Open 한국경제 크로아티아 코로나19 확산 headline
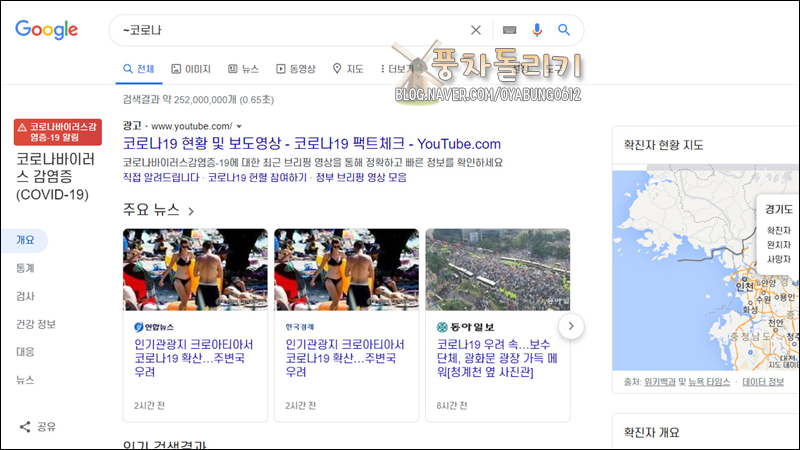 [345, 358]
